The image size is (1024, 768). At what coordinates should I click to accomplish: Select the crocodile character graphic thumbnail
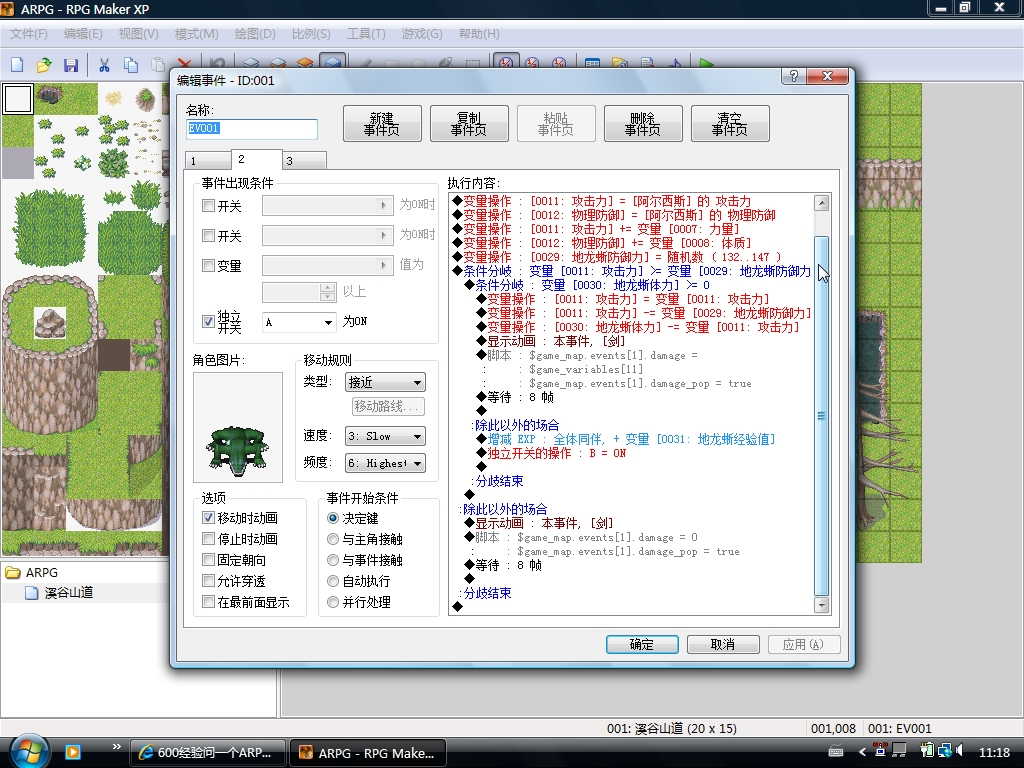point(238,428)
